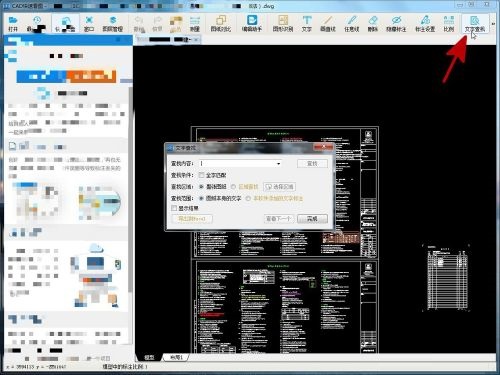The width and height of the screenshot is (500, 375).
Task: Open the 图纸对比 drawing compare tool
Action: (221, 24)
